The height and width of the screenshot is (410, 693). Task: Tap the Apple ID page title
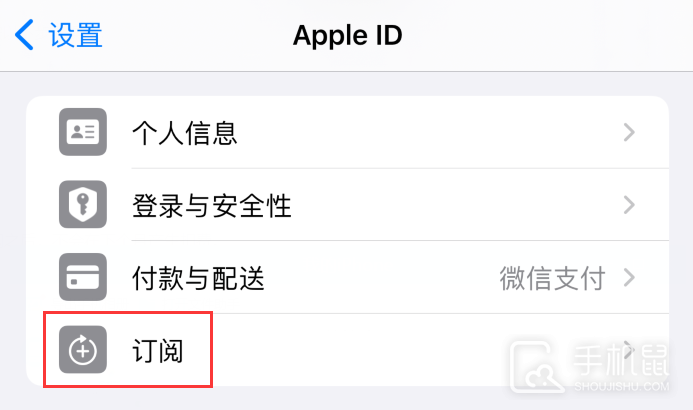click(347, 35)
